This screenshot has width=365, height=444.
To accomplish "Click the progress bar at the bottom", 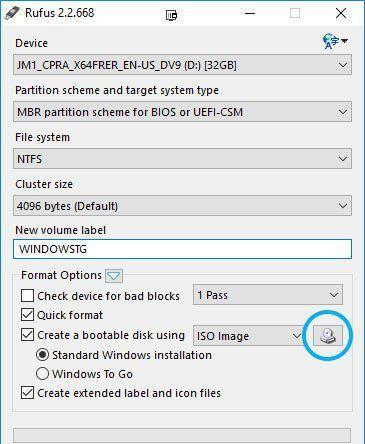I will tap(182, 436).
